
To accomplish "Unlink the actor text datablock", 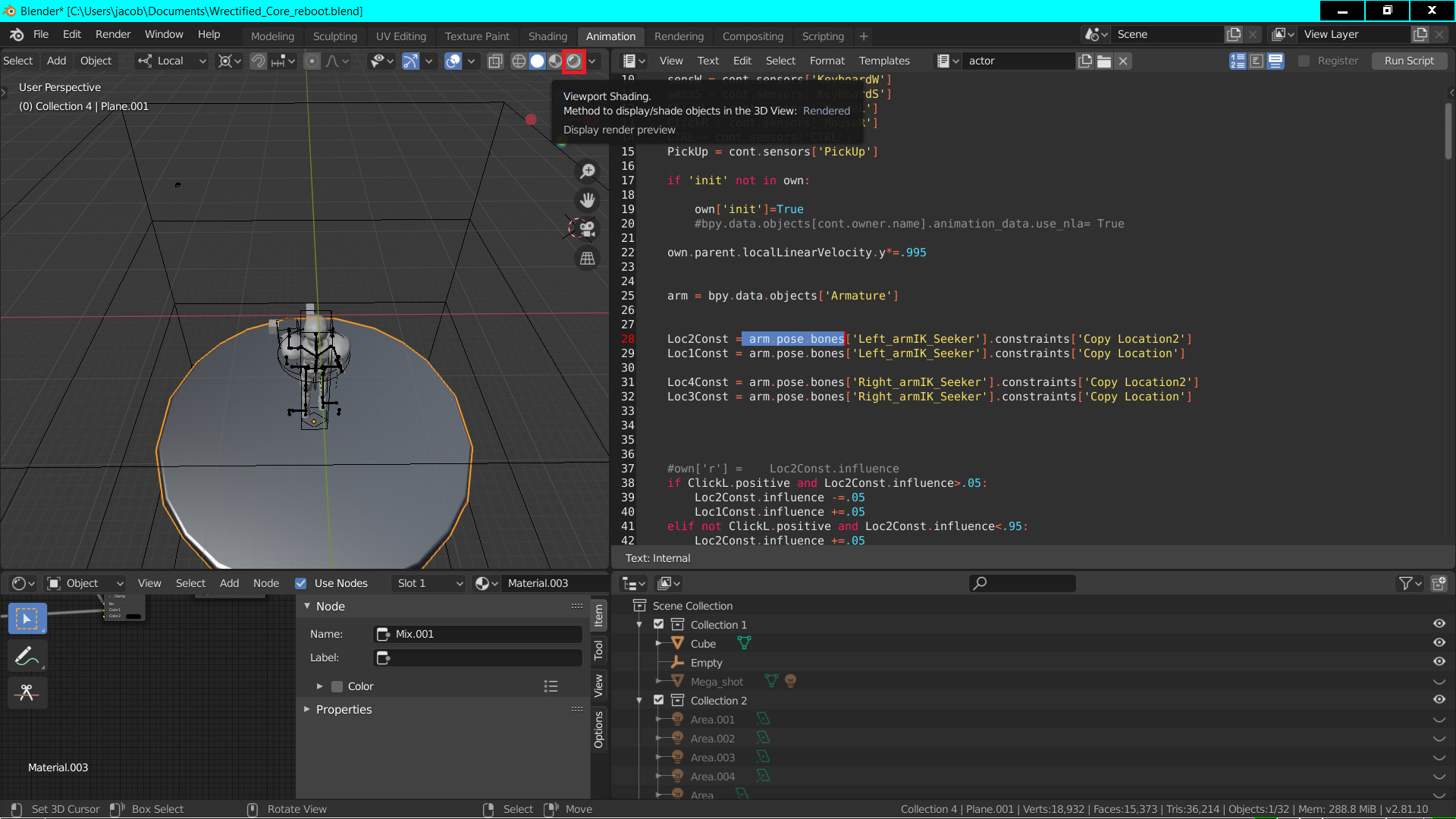I will tap(1123, 61).
